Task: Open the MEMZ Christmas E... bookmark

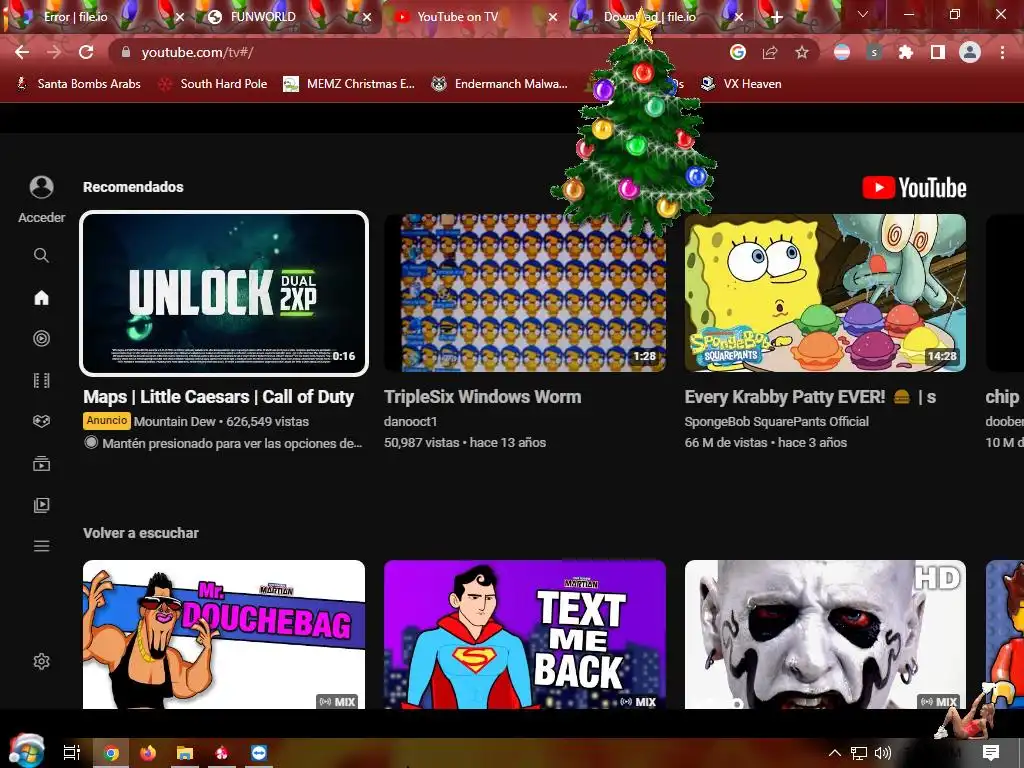Action: [x=349, y=84]
